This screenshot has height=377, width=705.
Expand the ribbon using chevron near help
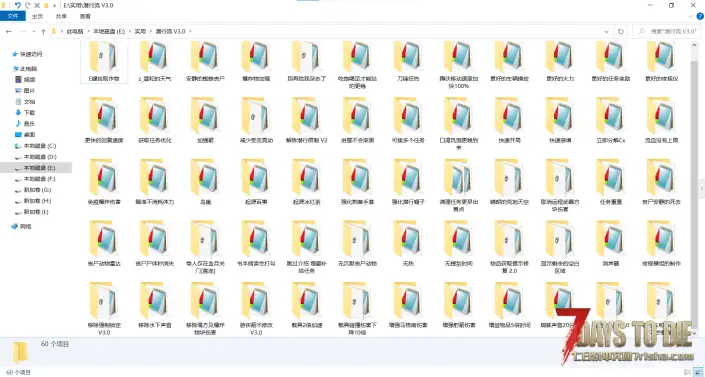tap(691, 16)
